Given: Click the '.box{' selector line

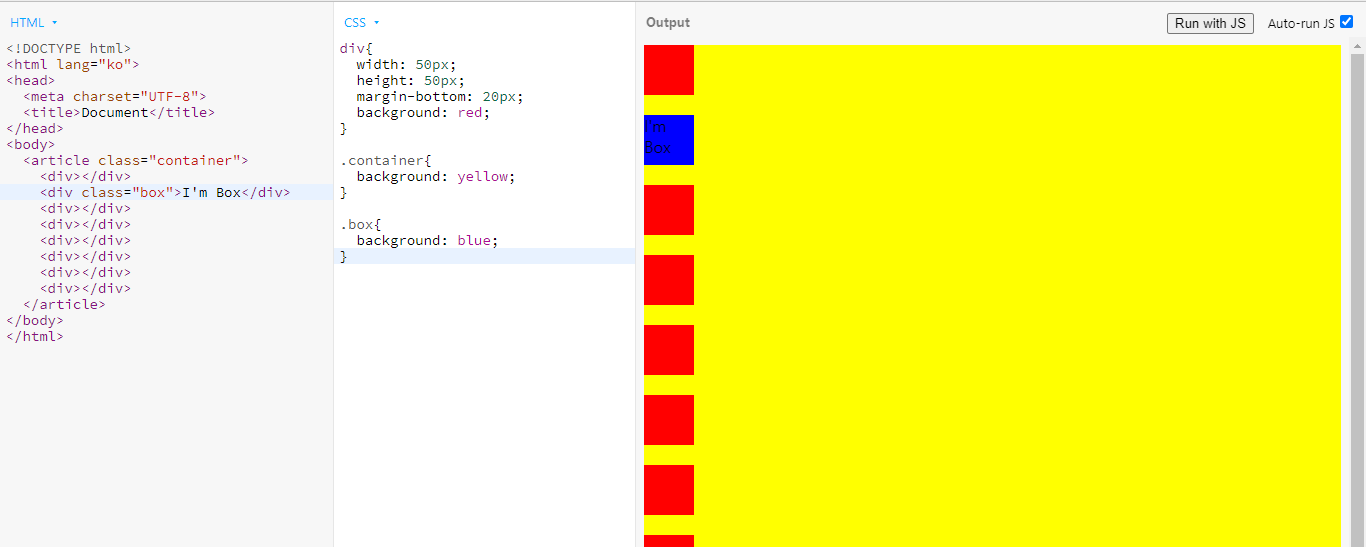Looking at the screenshot, I should pyautogui.click(x=361, y=224).
